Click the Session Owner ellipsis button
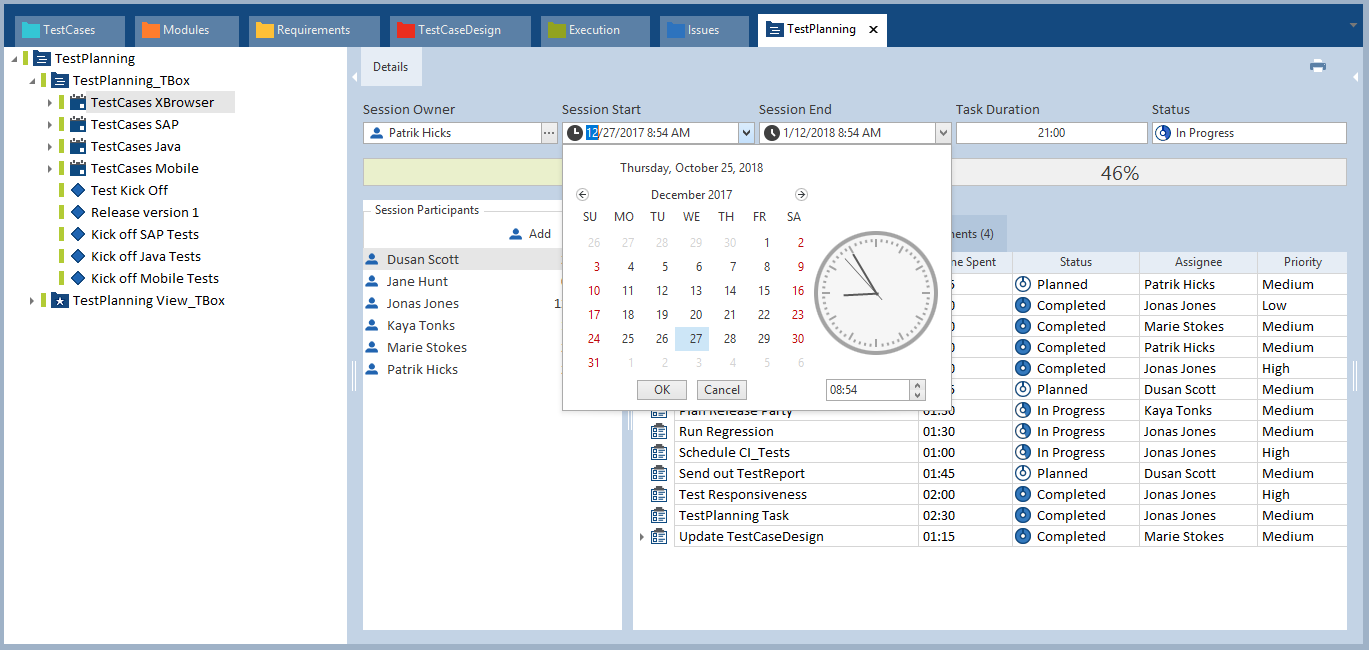 (549, 133)
